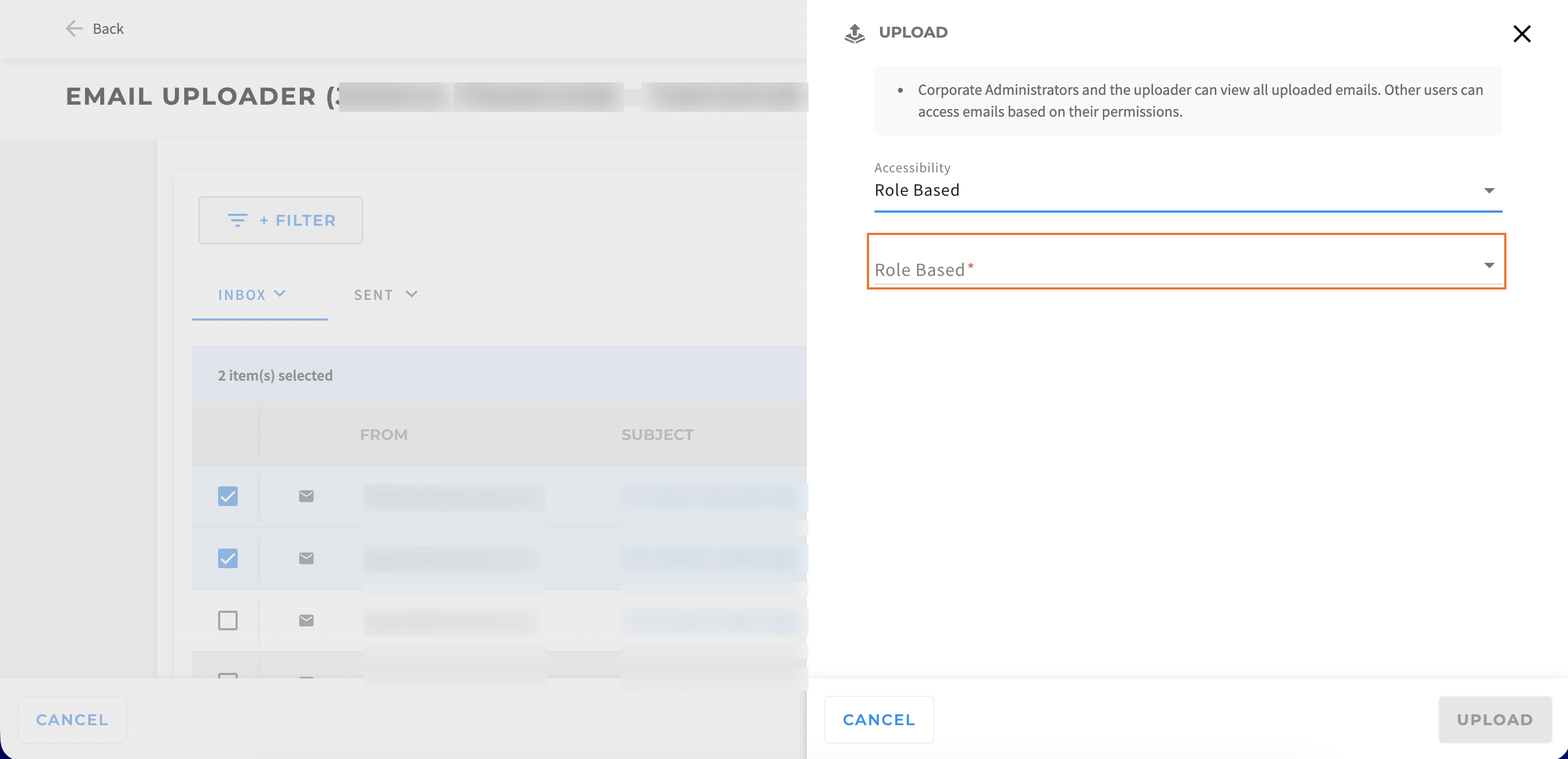Cancel the Upload panel
The width and height of the screenshot is (1568, 759).
click(878, 719)
